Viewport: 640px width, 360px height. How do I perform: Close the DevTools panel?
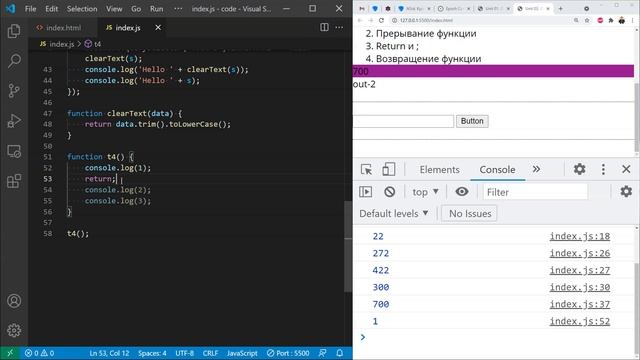tap(626, 169)
